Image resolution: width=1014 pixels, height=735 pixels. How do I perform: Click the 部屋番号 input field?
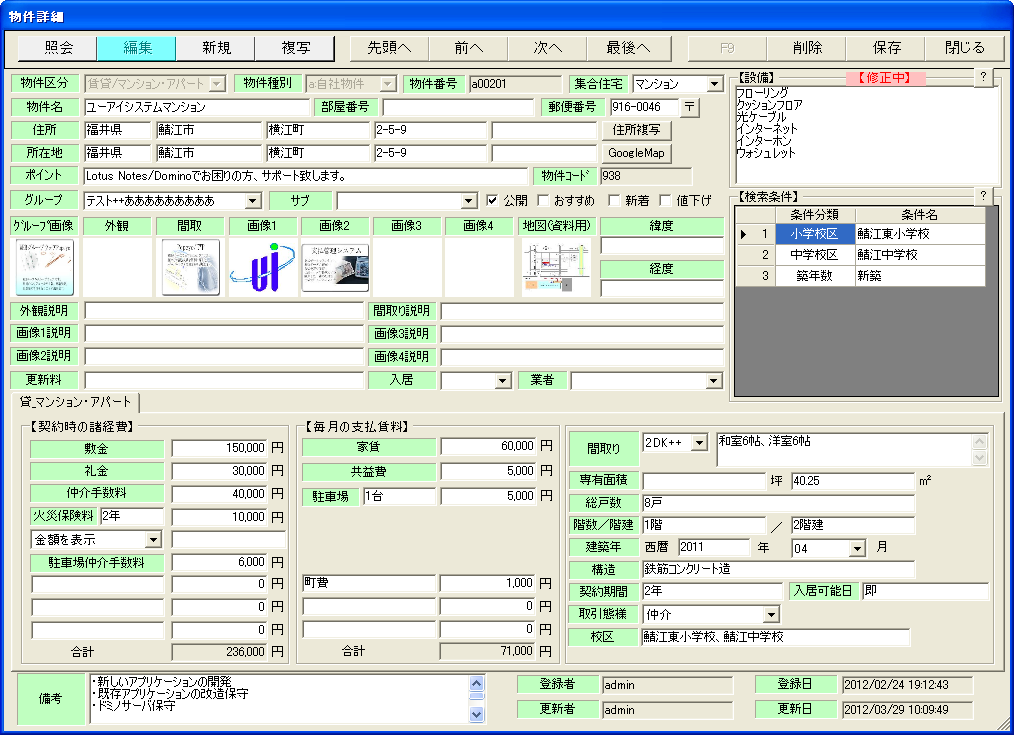click(458, 107)
